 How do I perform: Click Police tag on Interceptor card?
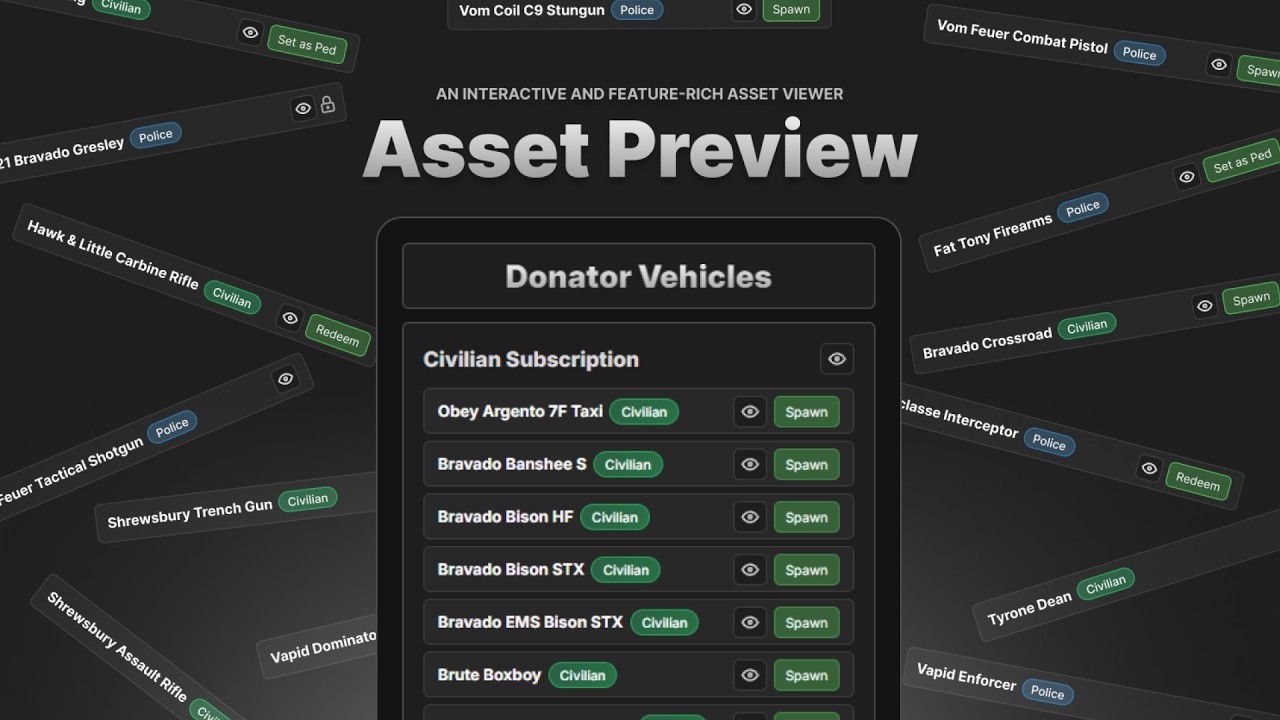(x=1049, y=442)
